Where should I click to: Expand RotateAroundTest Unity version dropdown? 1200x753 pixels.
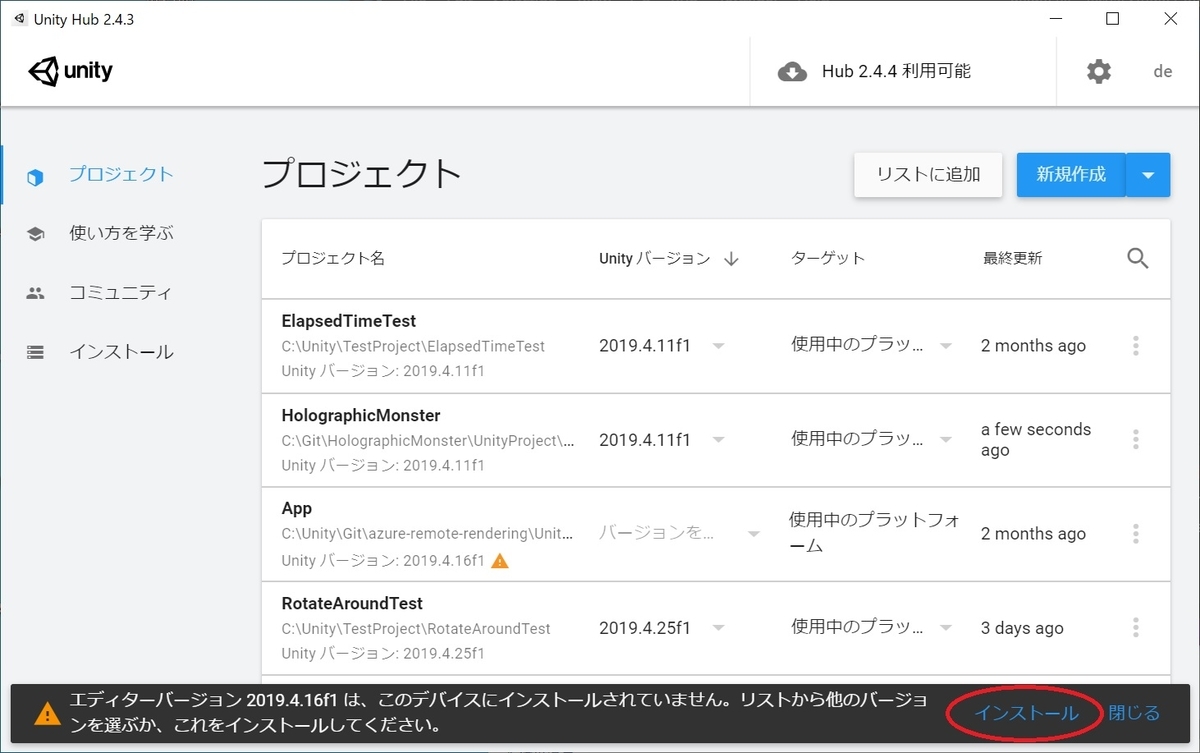(718, 628)
